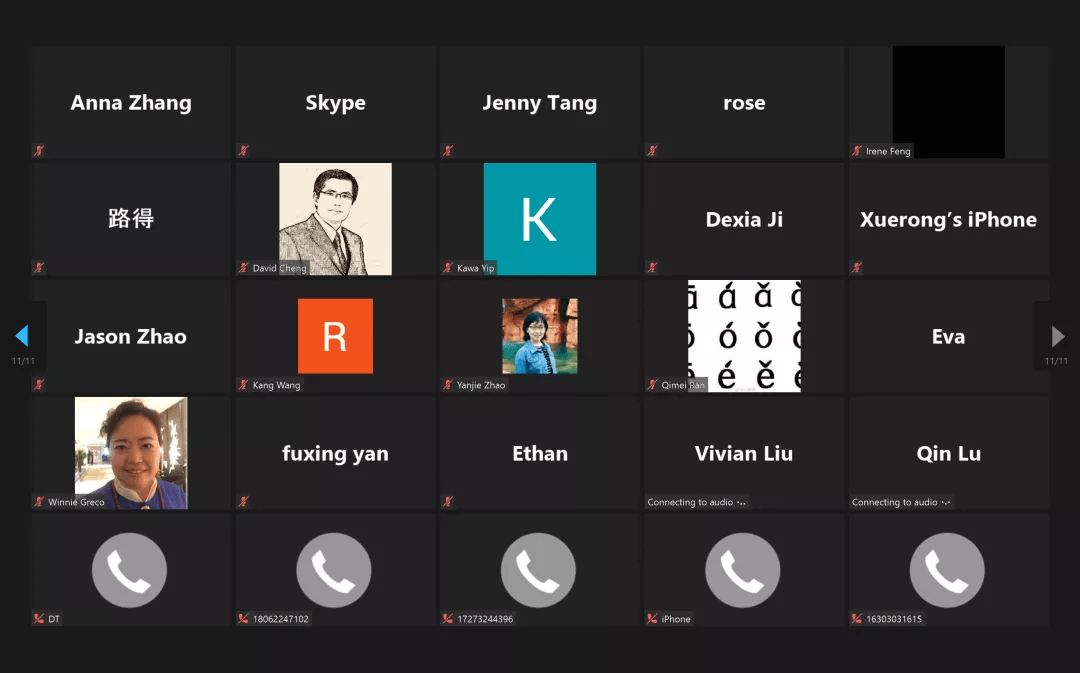Click the DT phone call avatar
Viewport: 1080px width, 673px height.
point(129,570)
